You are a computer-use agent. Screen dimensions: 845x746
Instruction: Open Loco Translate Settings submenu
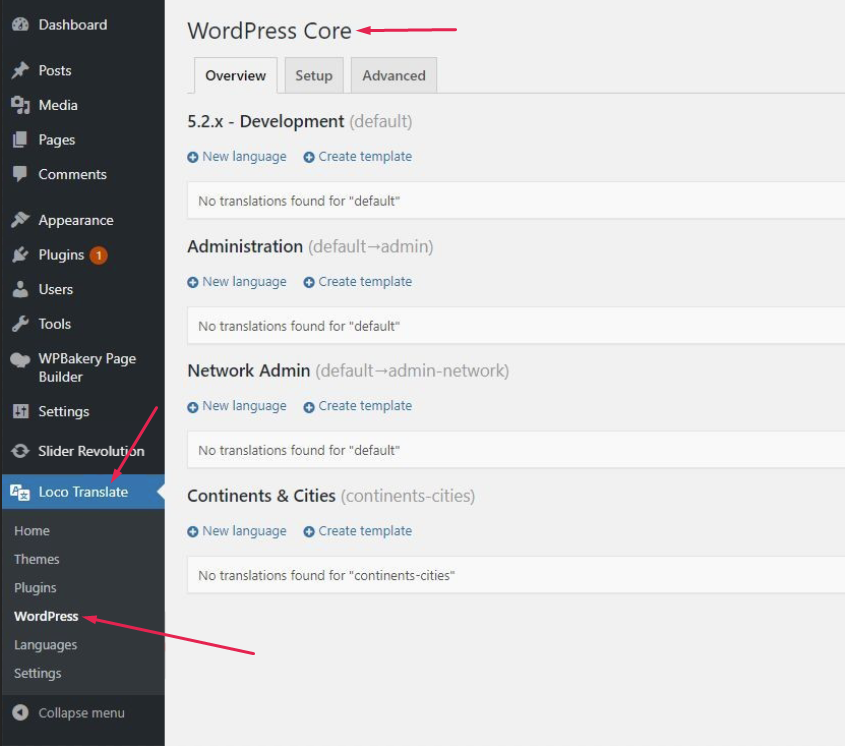click(38, 673)
